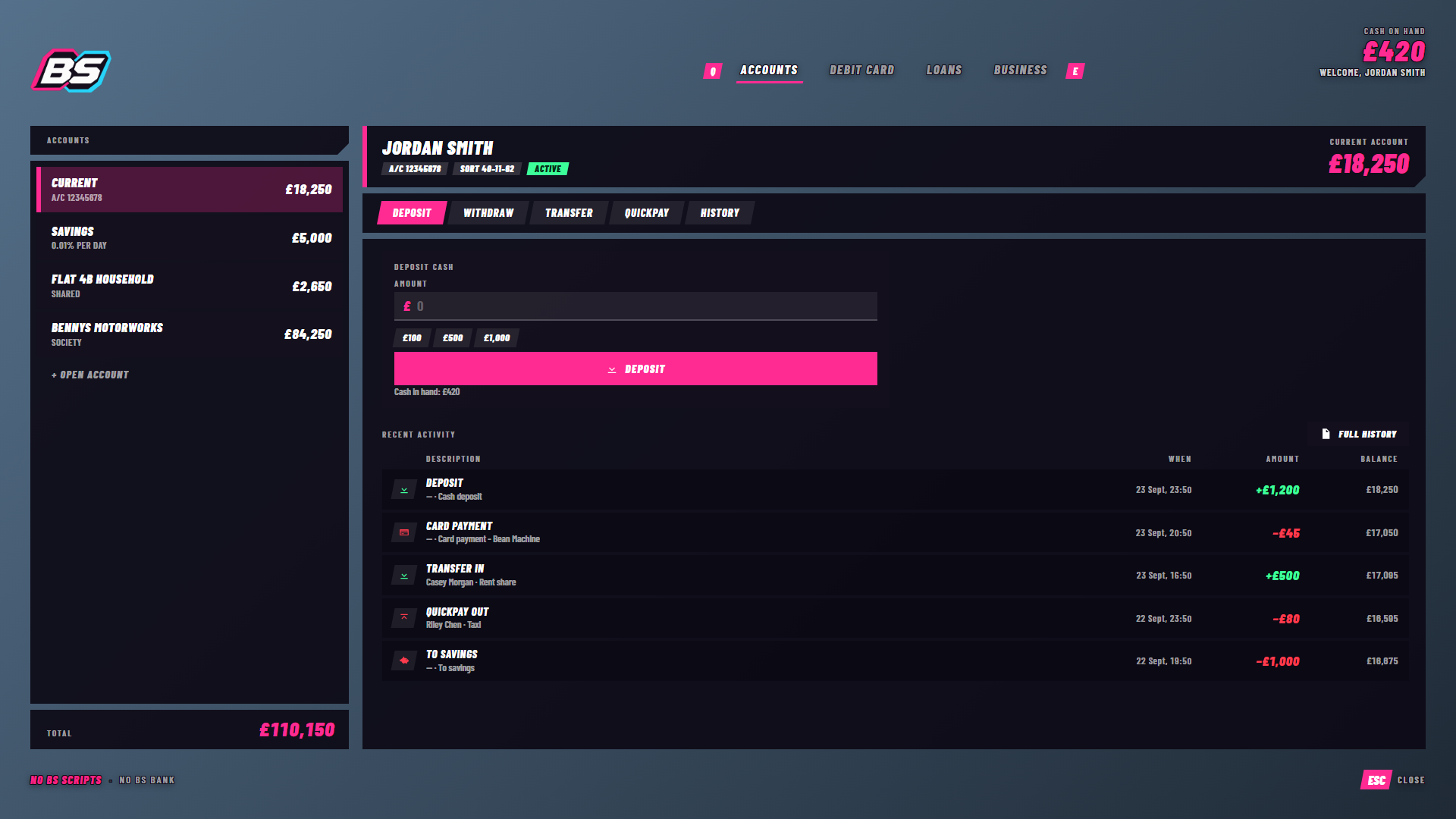Click the Riley Chen Taxi transaction
The width and height of the screenshot is (1456, 819).
coord(896,618)
